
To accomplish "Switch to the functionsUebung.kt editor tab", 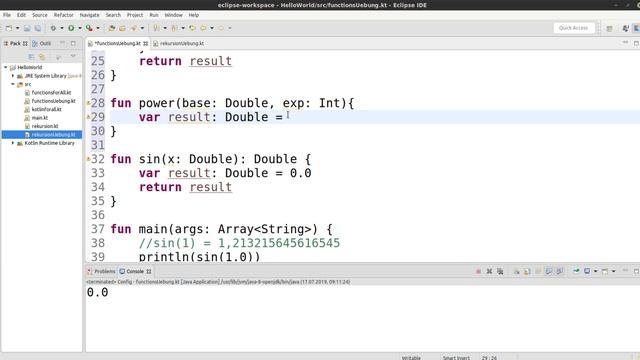I will pos(118,43).
